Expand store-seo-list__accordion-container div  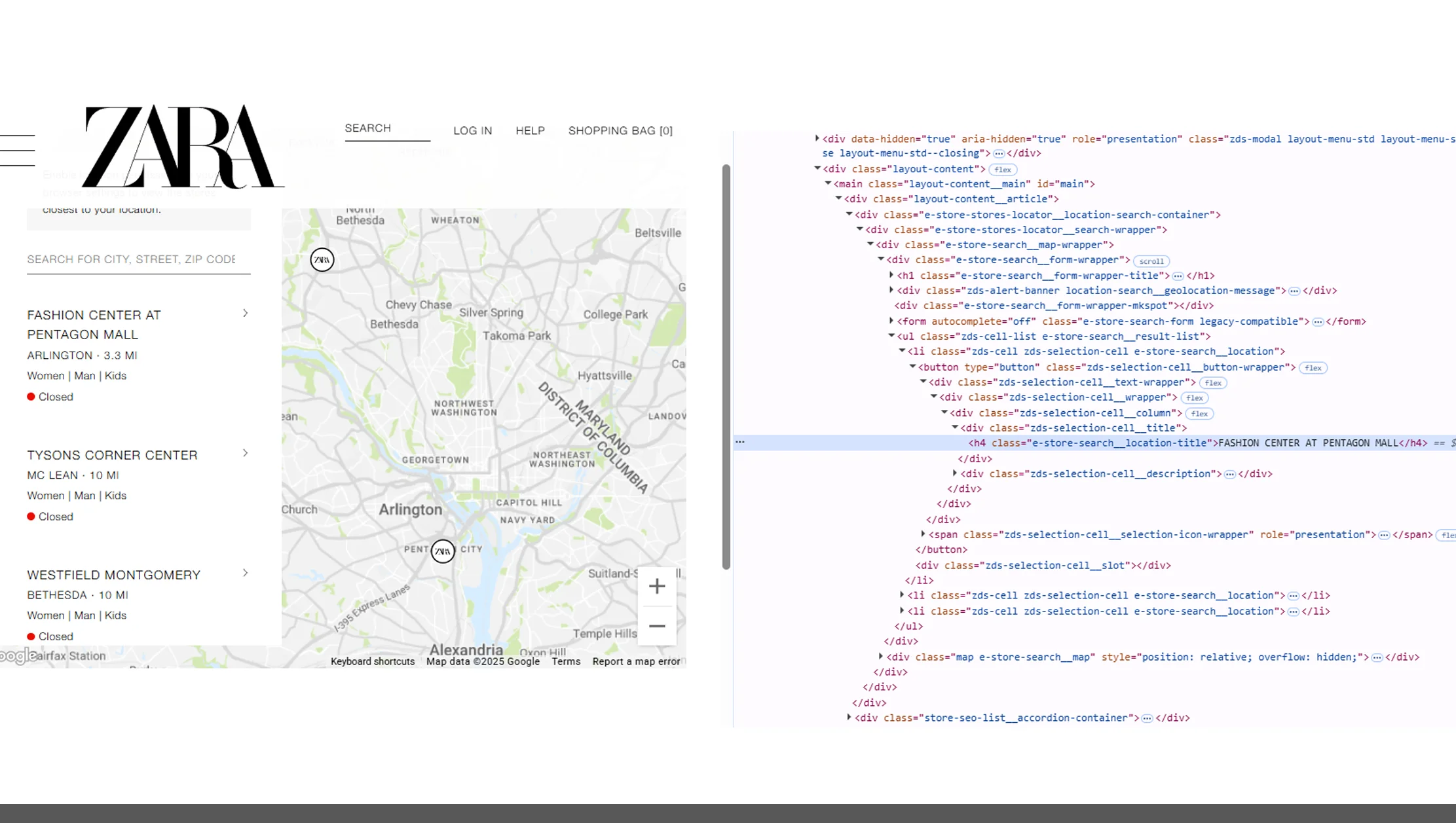point(849,718)
